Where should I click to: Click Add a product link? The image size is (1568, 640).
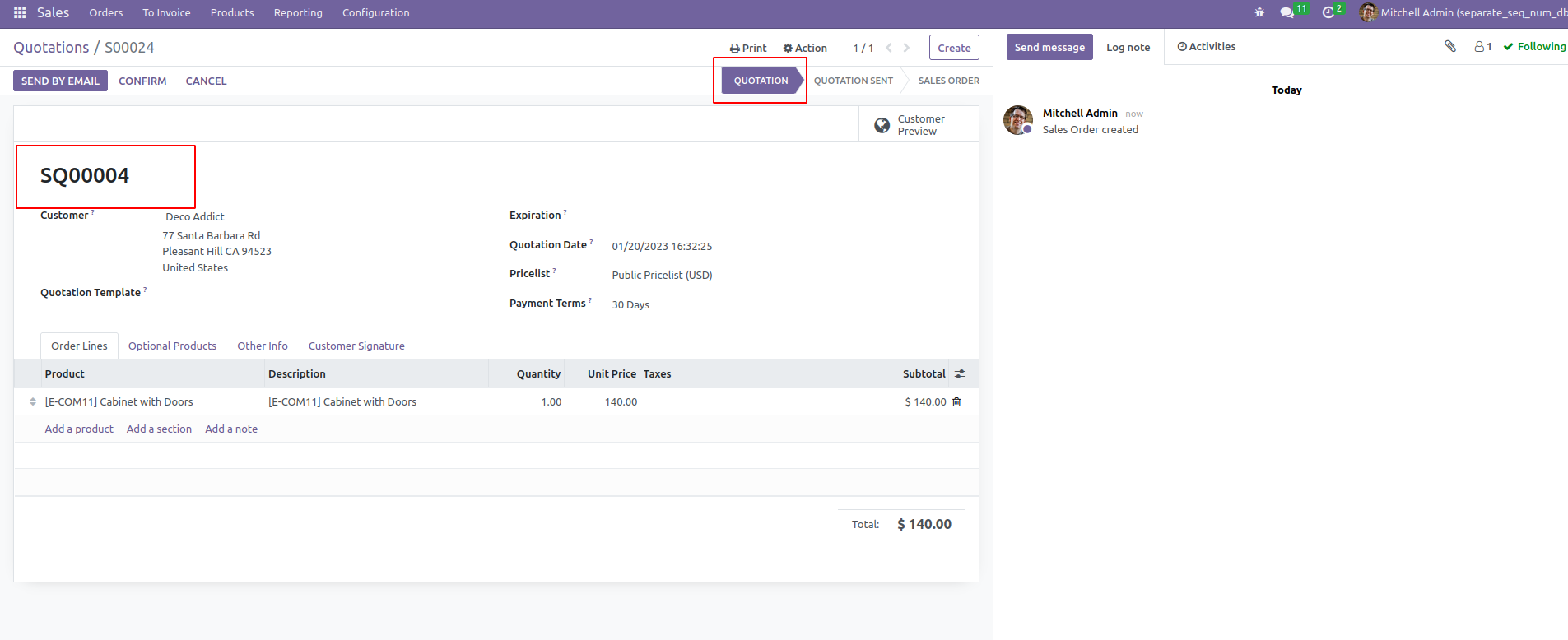pyautogui.click(x=79, y=429)
